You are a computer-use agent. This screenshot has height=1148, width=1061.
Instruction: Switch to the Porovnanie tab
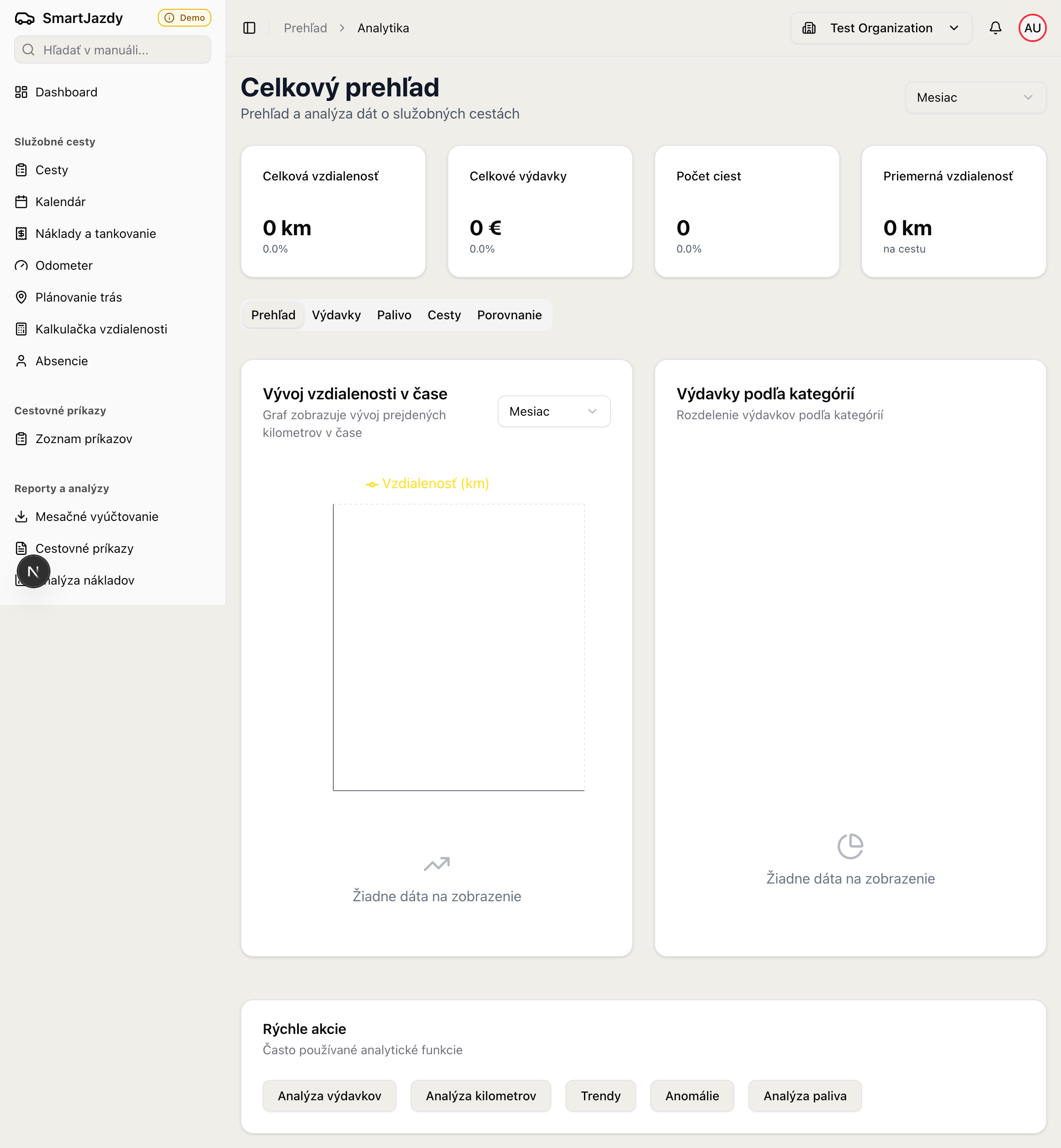[509, 315]
